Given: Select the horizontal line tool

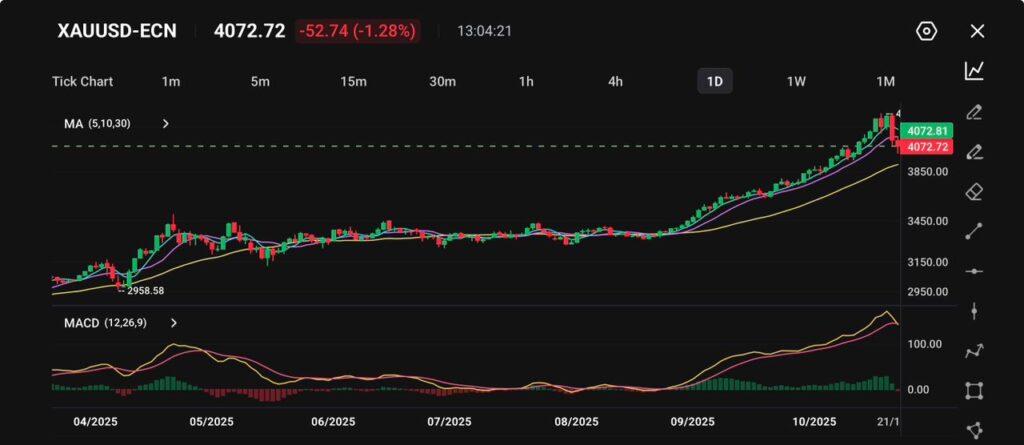Looking at the screenshot, I should [x=974, y=271].
